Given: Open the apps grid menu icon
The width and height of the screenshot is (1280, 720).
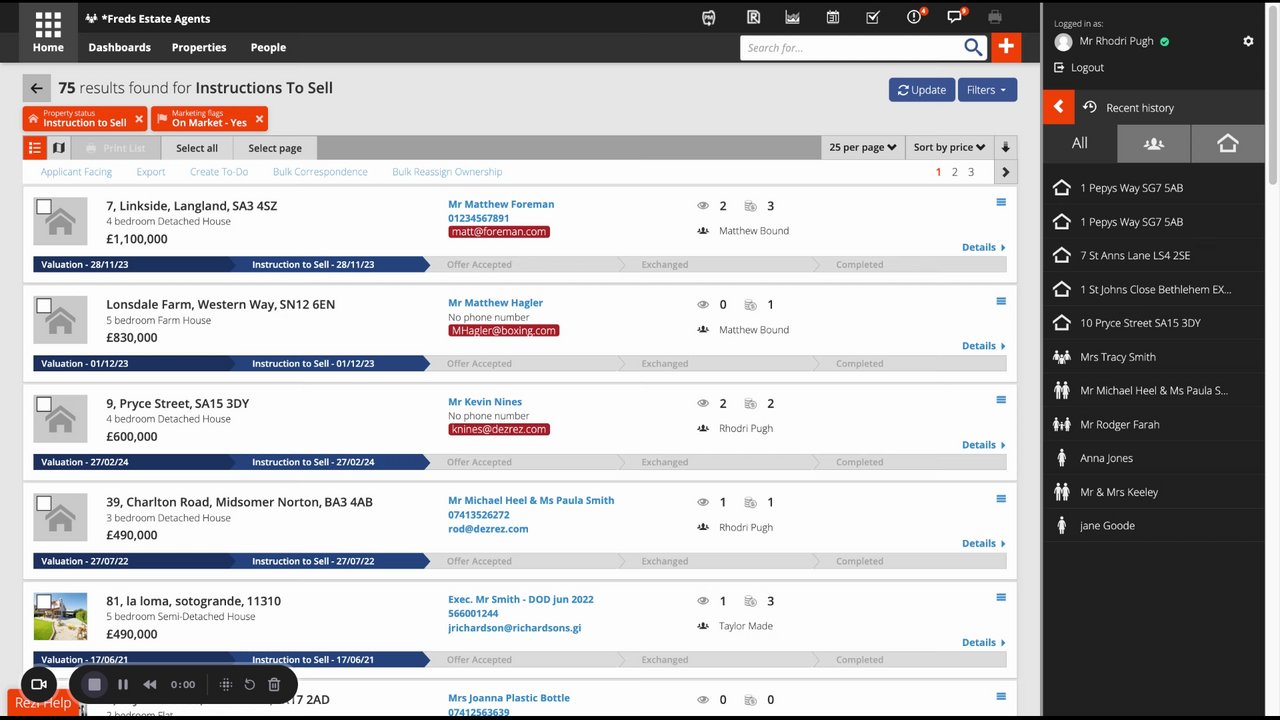Looking at the screenshot, I should [x=47, y=25].
